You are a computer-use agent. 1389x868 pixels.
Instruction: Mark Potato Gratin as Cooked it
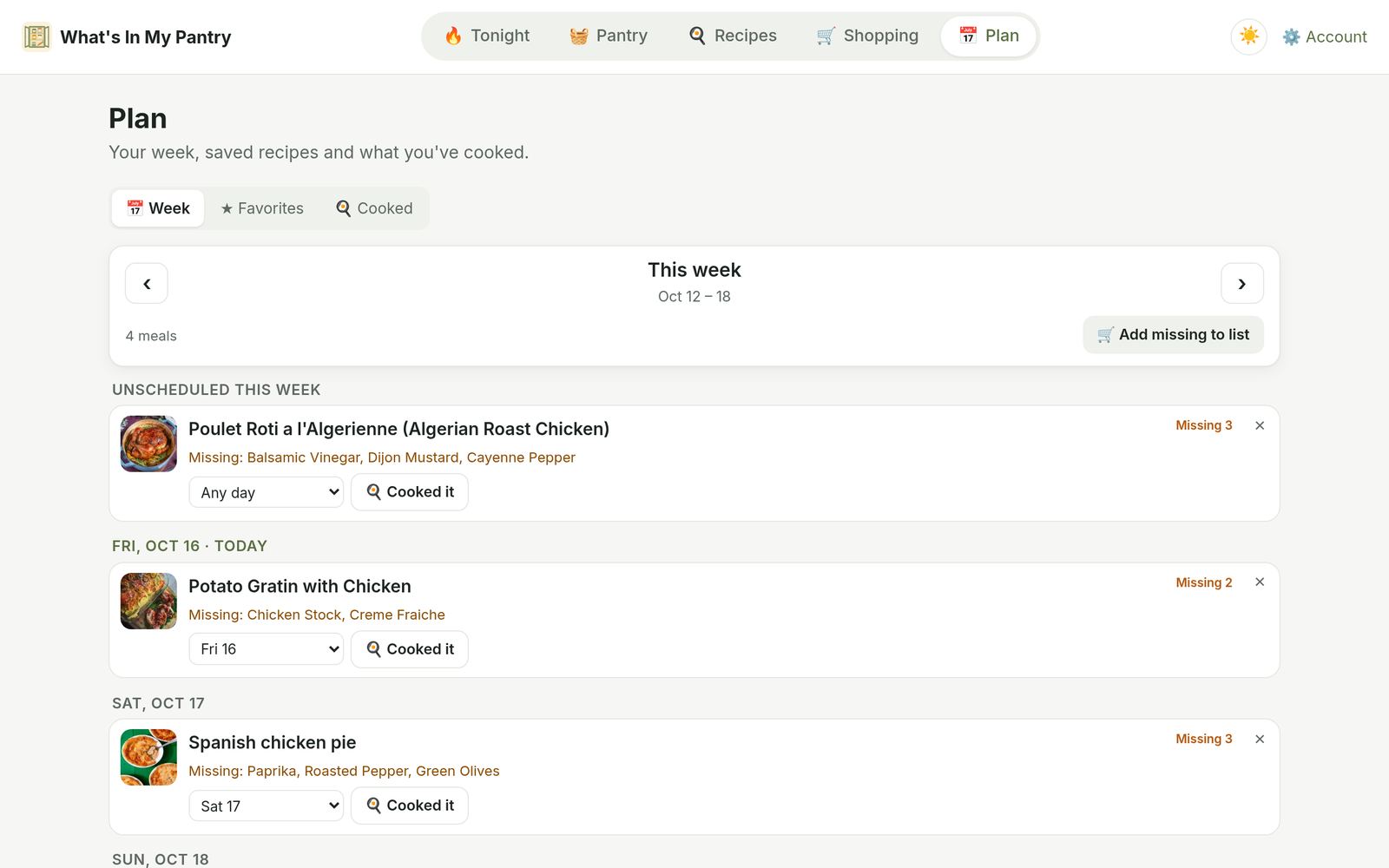coord(410,649)
